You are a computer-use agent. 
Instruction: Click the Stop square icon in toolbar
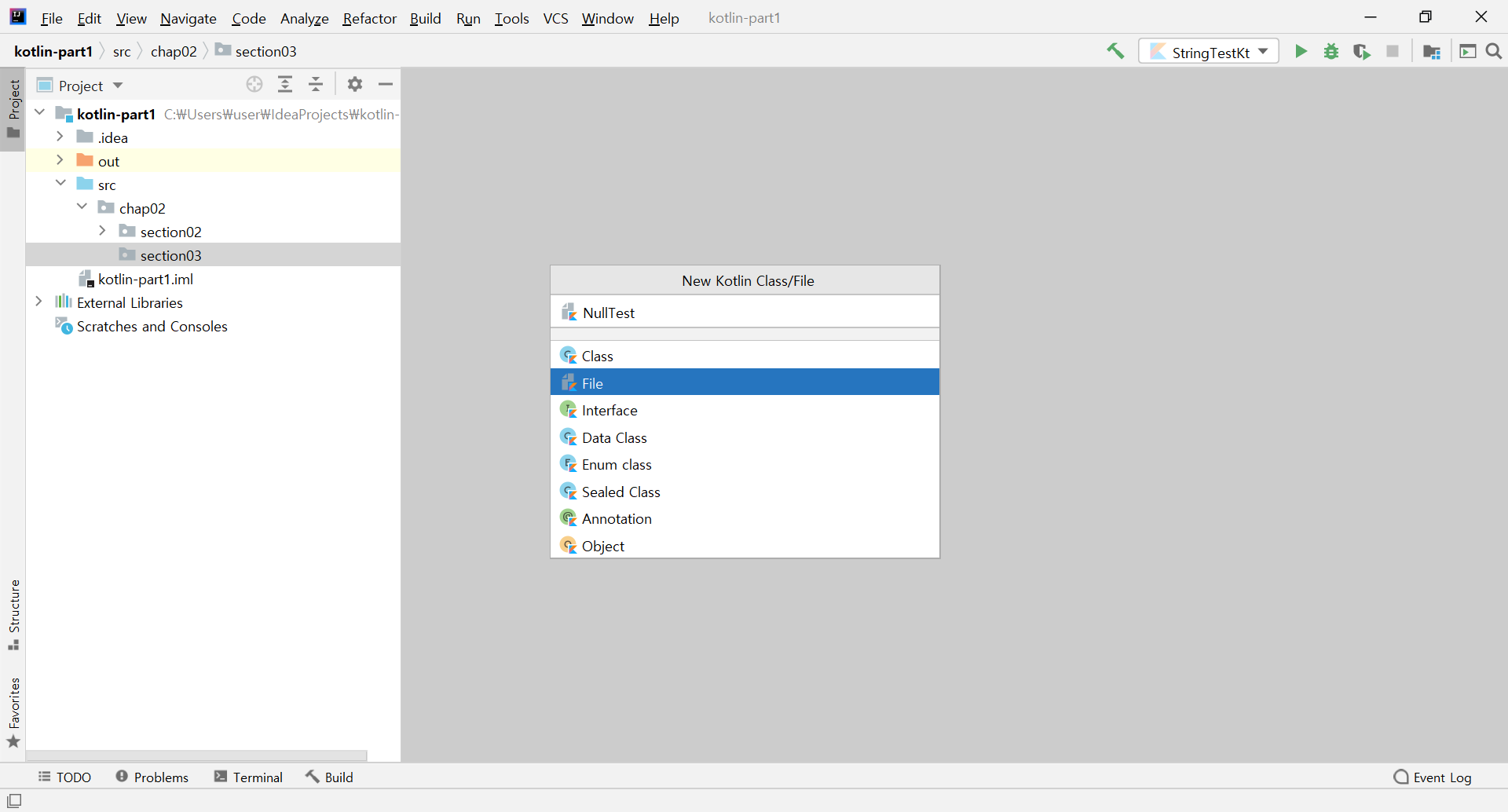tap(1393, 52)
